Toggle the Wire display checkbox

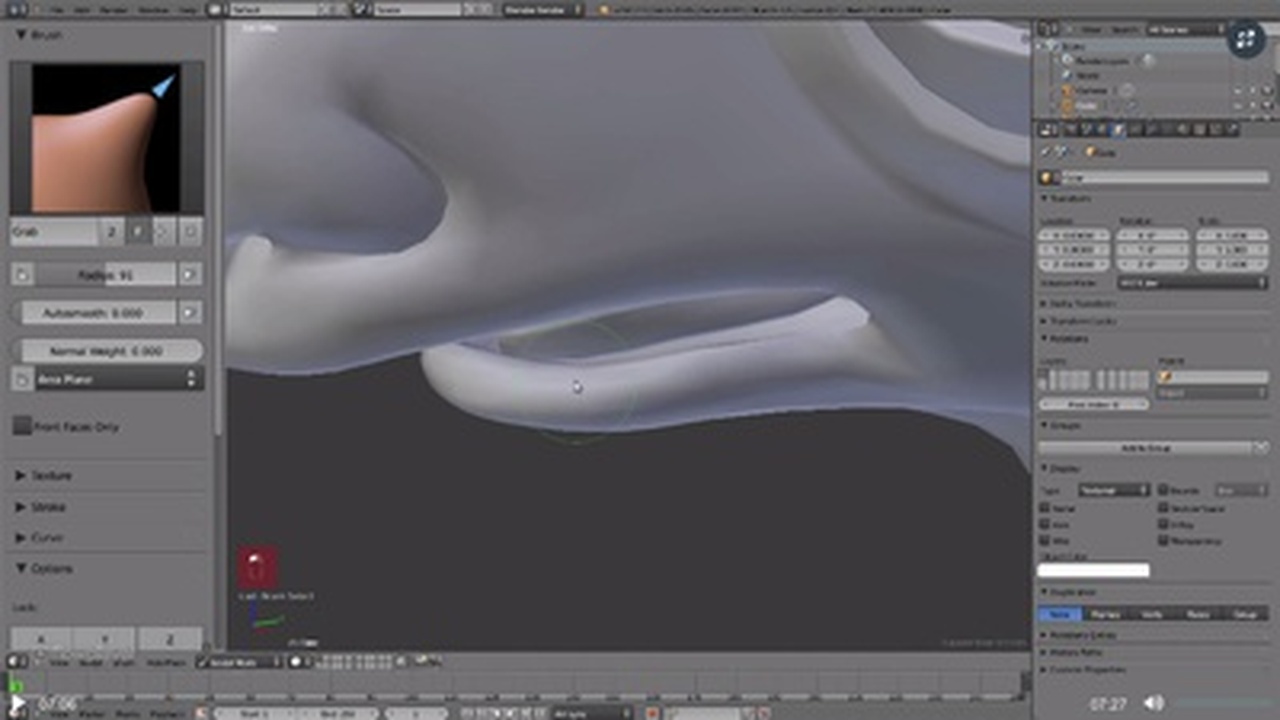point(1045,540)
